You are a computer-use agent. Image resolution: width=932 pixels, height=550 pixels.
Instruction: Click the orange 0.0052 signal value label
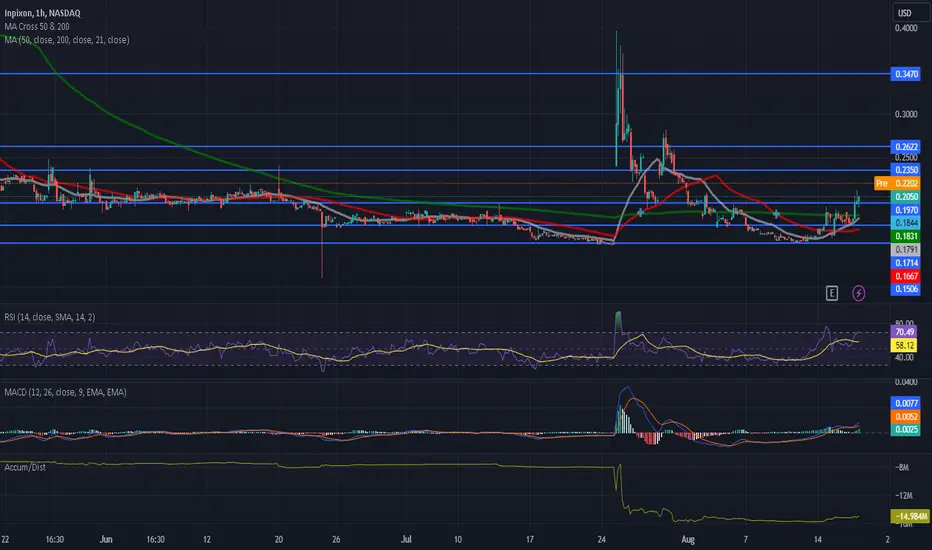906,416
